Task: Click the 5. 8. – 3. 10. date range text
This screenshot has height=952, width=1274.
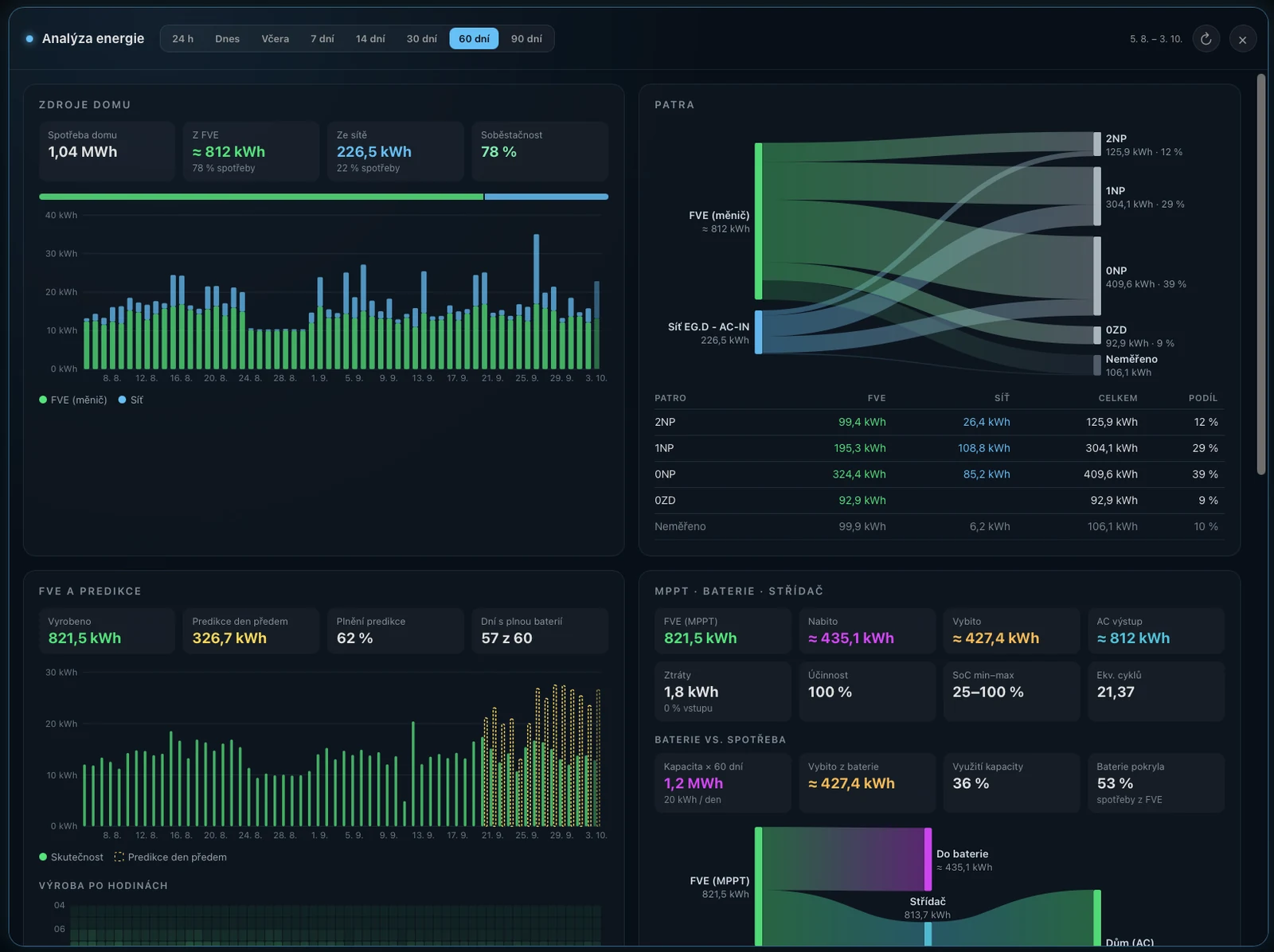Action: point(1156,39)
